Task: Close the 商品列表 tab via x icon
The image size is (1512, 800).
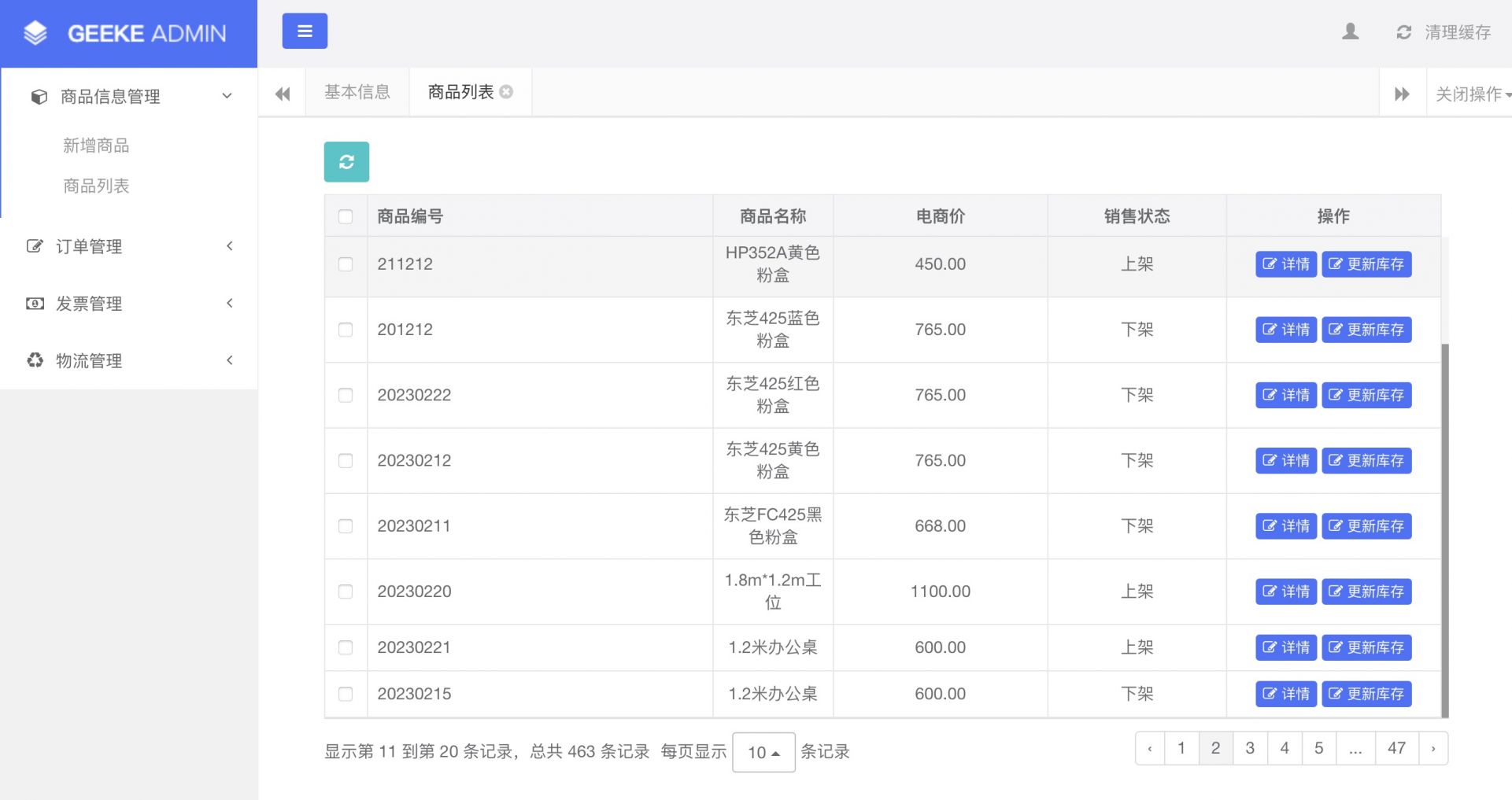Action: [x=507, y=92]
